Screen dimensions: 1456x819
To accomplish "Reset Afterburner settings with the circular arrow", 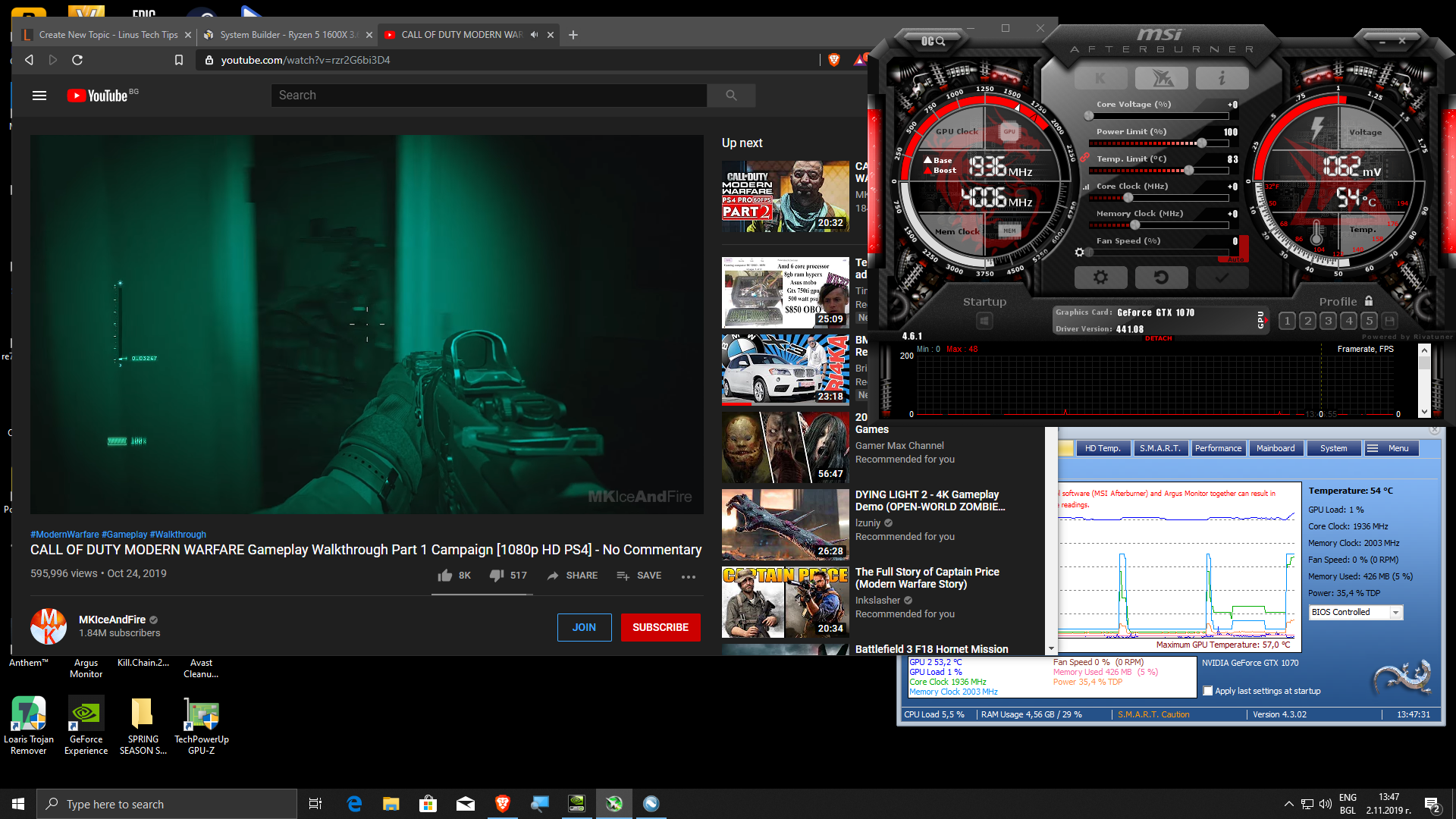I will click(1161, 278).
